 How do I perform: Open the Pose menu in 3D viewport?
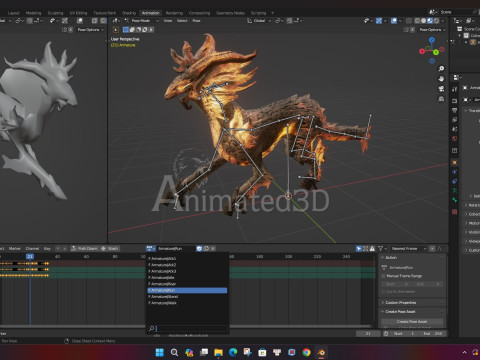(x=196, y=21)
